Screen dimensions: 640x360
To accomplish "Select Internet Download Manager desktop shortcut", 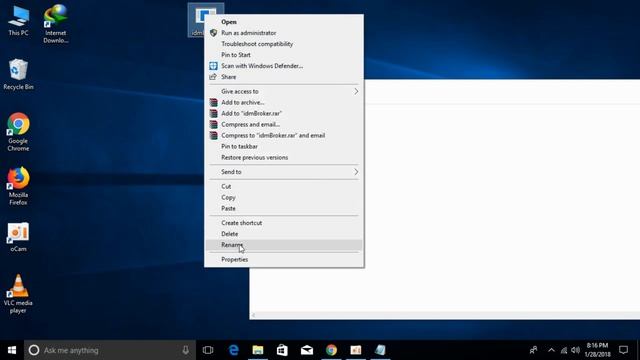I will tap(56, 24).
